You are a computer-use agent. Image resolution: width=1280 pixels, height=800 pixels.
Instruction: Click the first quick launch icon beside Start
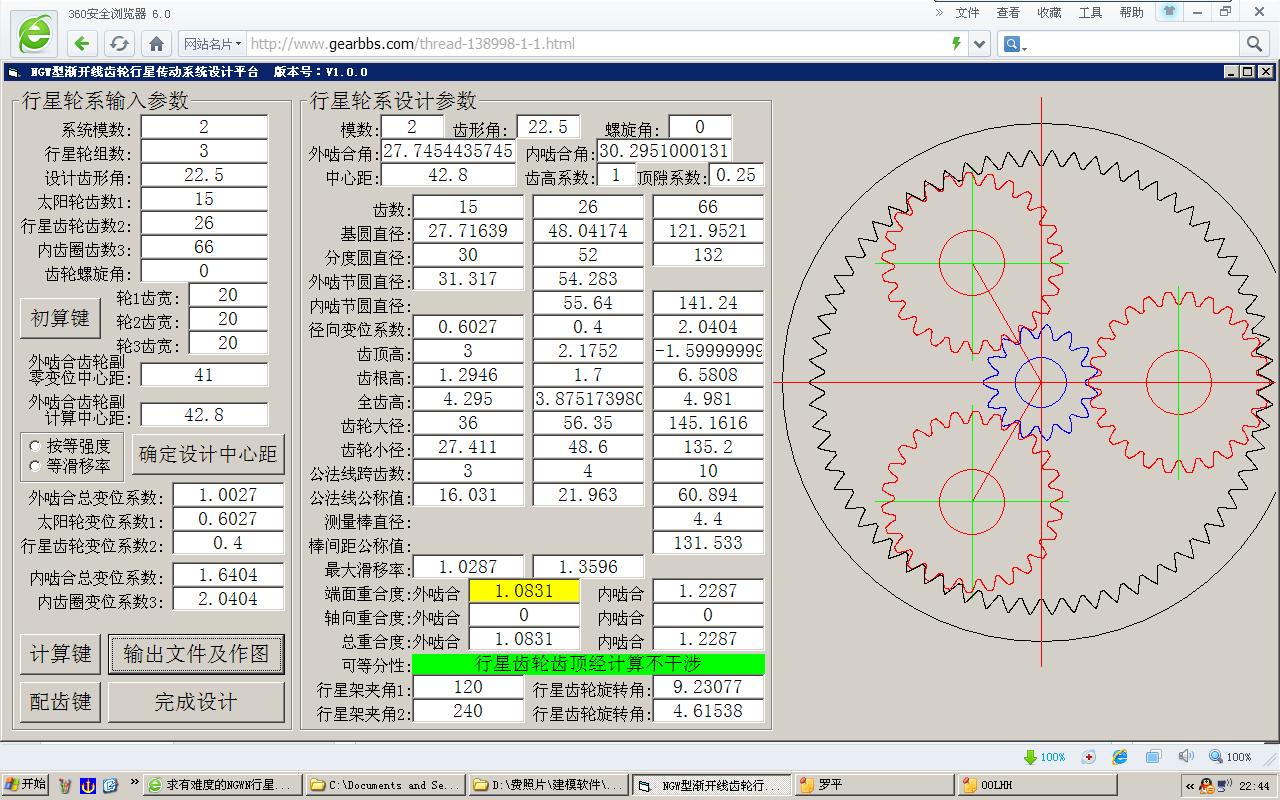point(66,785)
